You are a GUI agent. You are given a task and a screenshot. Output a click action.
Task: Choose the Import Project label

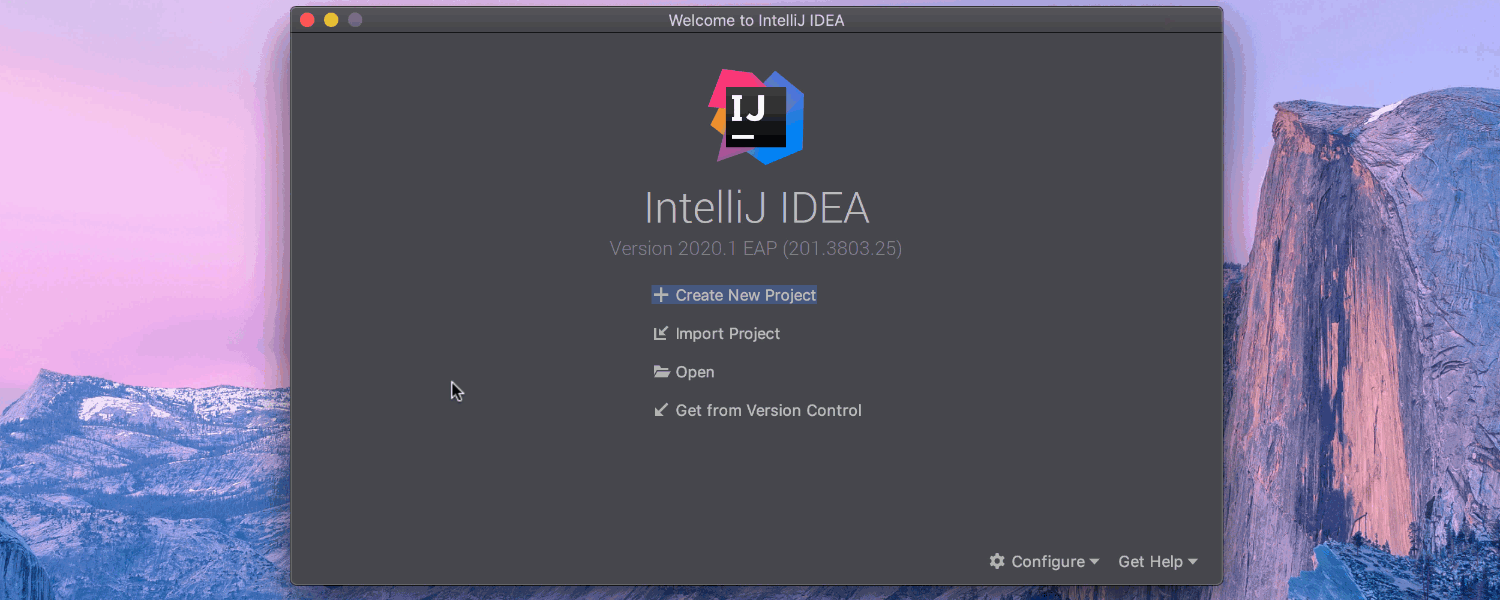[727, 334]
